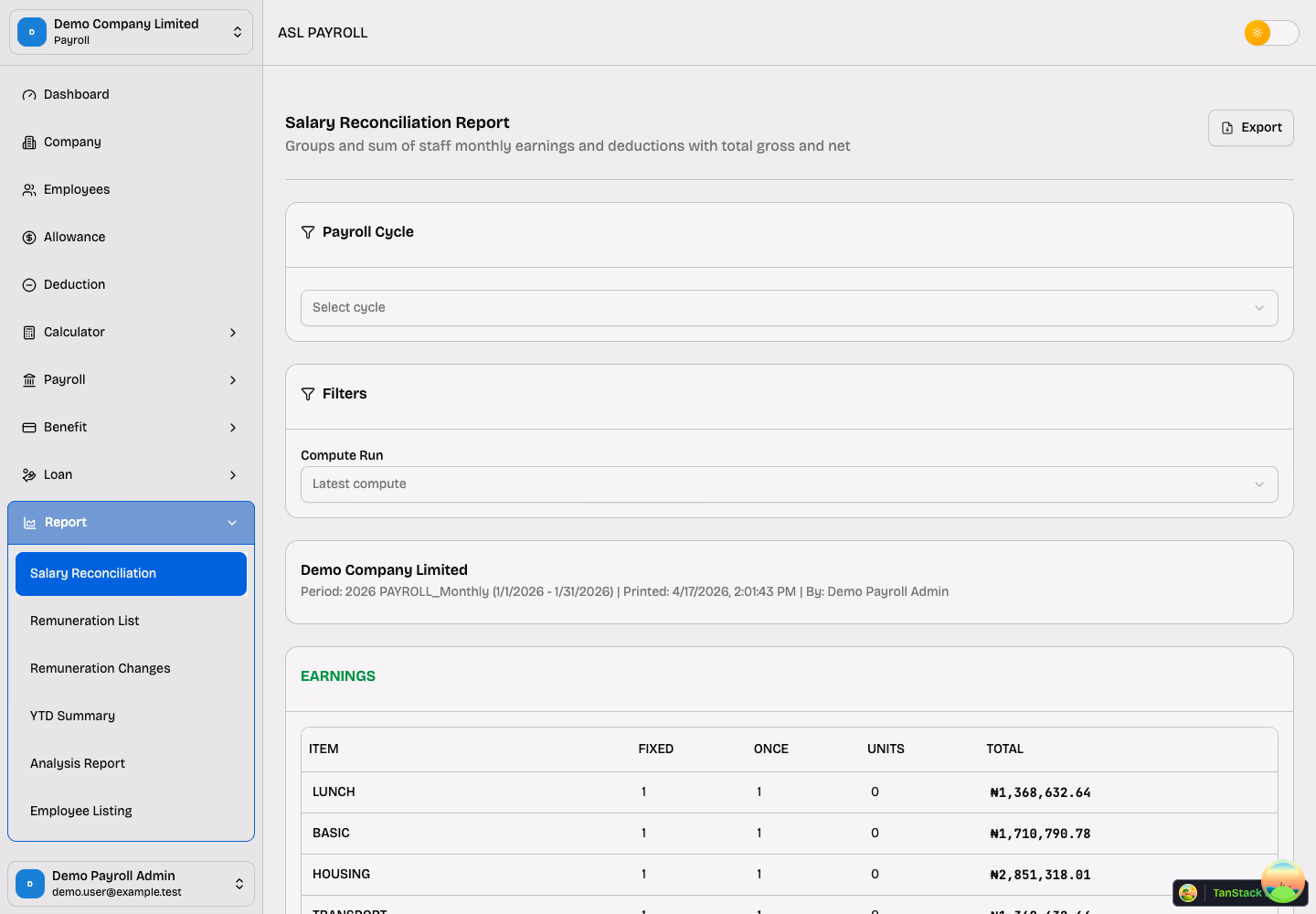Open the Employees section icon

point(29,189)
